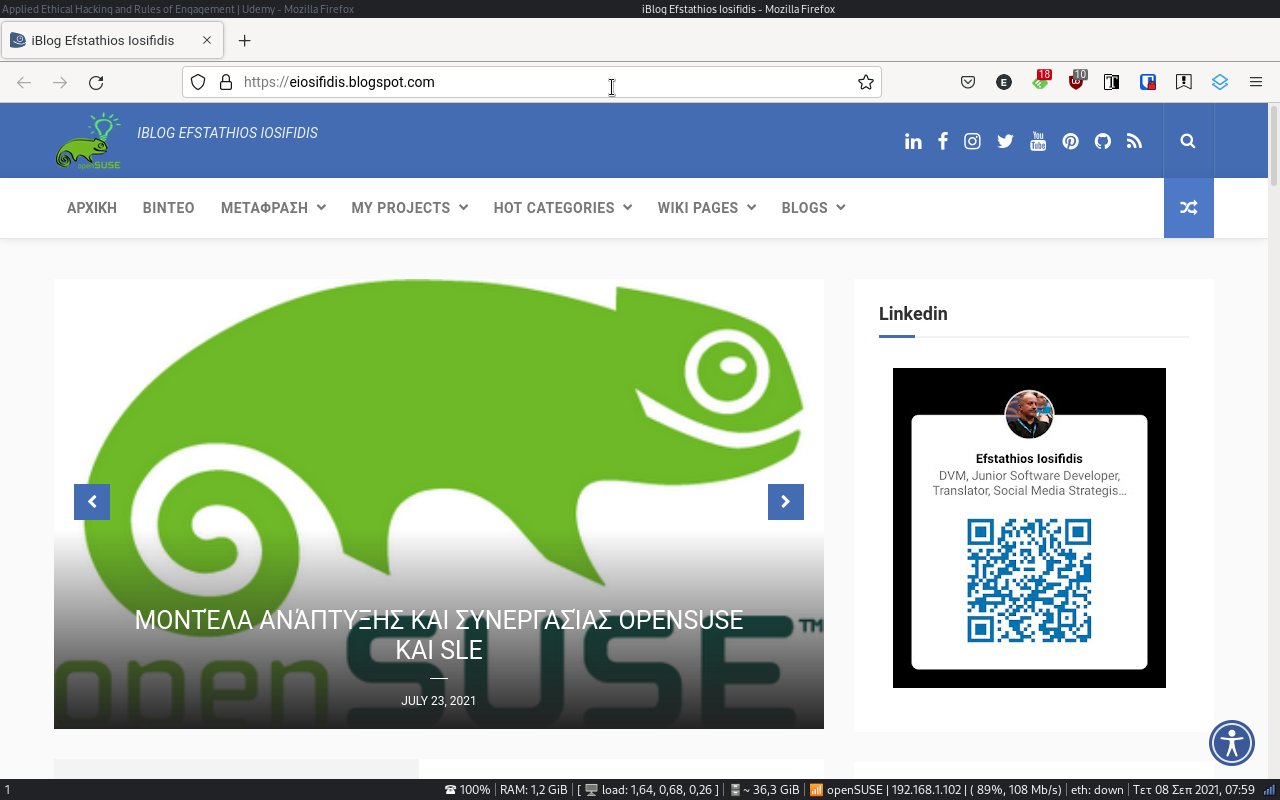The width and height of the screenshot is (1280, 800).
Task: Open the YouTube social icon
Action: (x=1038, y=141)
